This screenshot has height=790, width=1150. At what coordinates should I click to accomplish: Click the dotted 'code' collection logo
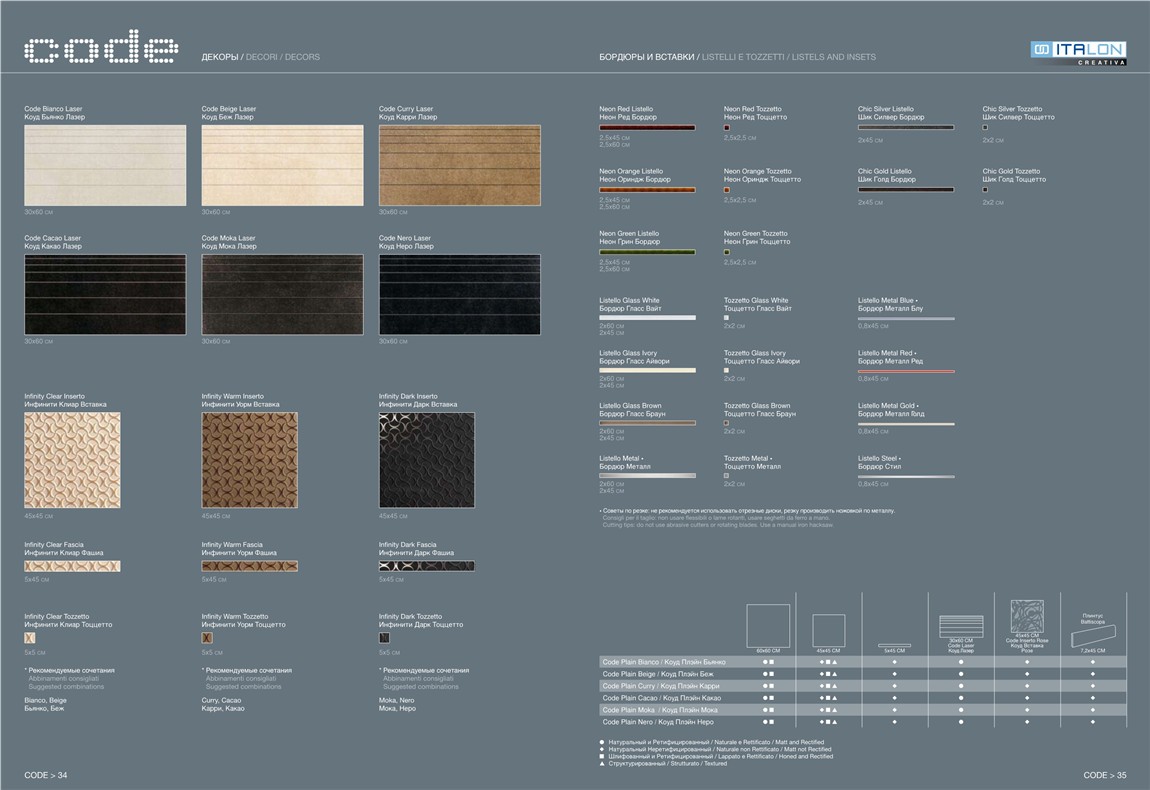tap(101, 46)
